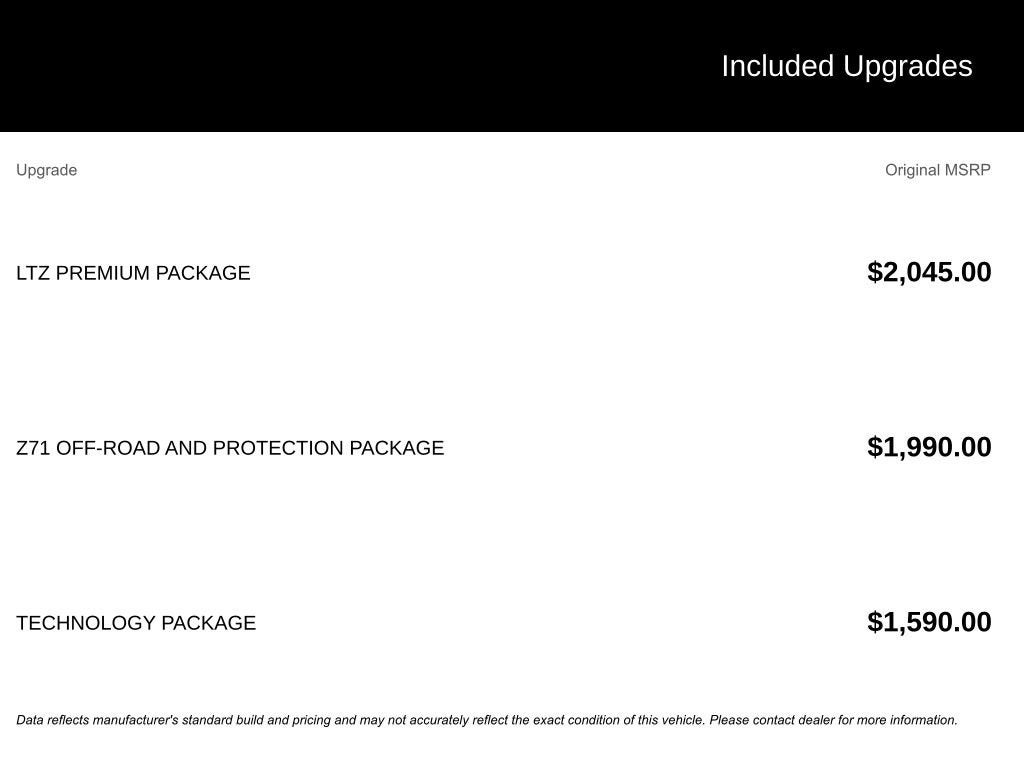Select the Z71 OFF-ROAD AND PROTECTION PACKAGE label
This screenshot has width=1024, height=768.
coord(230,448)
